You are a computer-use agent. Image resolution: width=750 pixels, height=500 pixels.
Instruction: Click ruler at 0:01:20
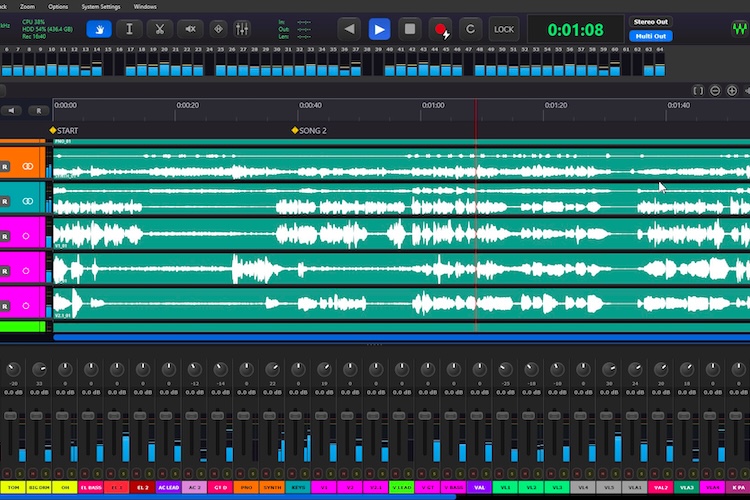(x=556, y=105)
